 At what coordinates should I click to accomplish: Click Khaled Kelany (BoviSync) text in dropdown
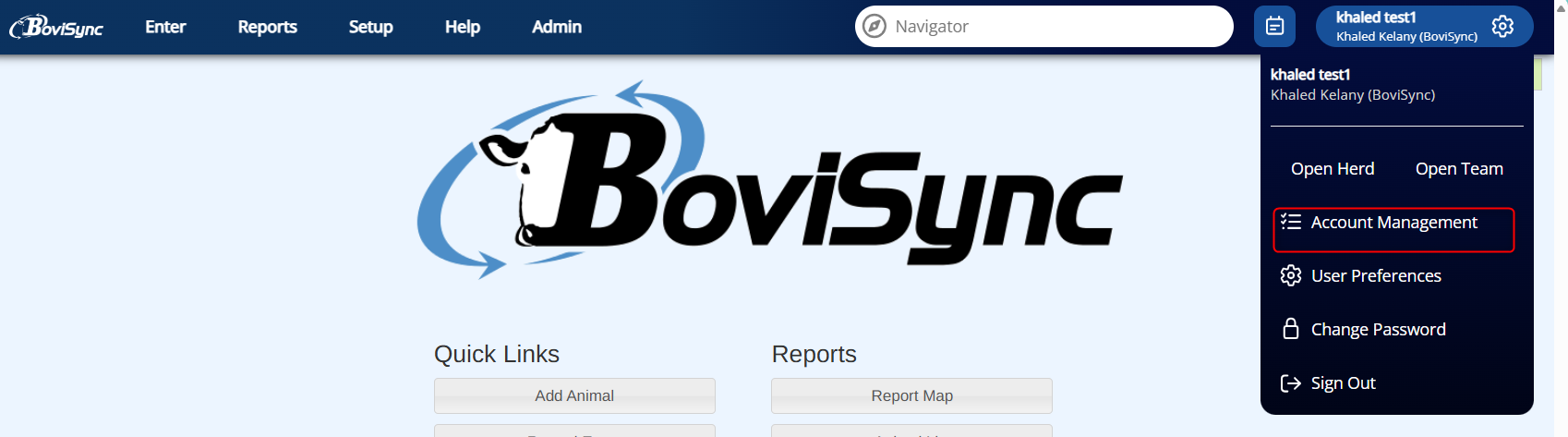click(x=1353, y=95)
